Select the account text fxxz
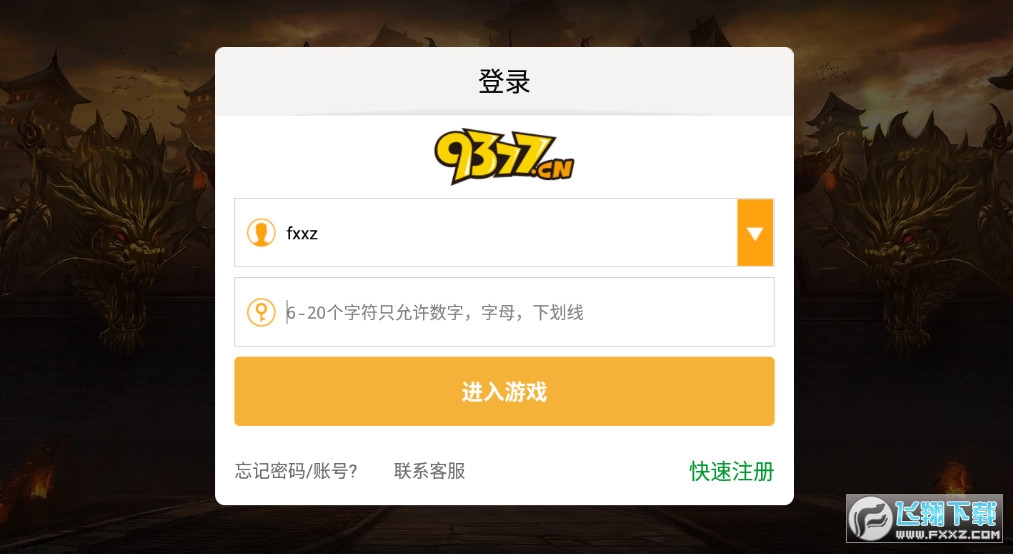The width and height of the screenshot is (1013, 554). point(302,233)
